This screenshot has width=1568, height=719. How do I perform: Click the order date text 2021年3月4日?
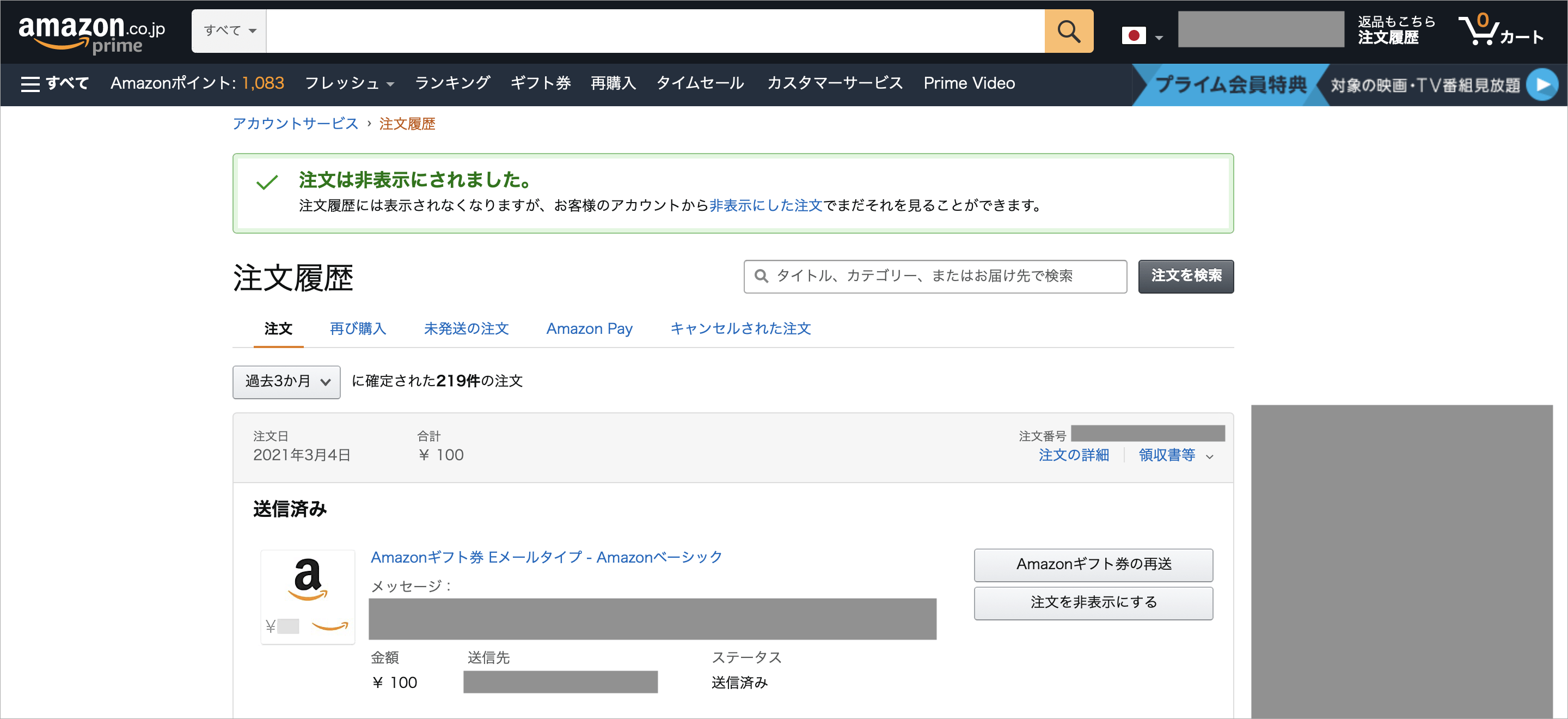302,455
